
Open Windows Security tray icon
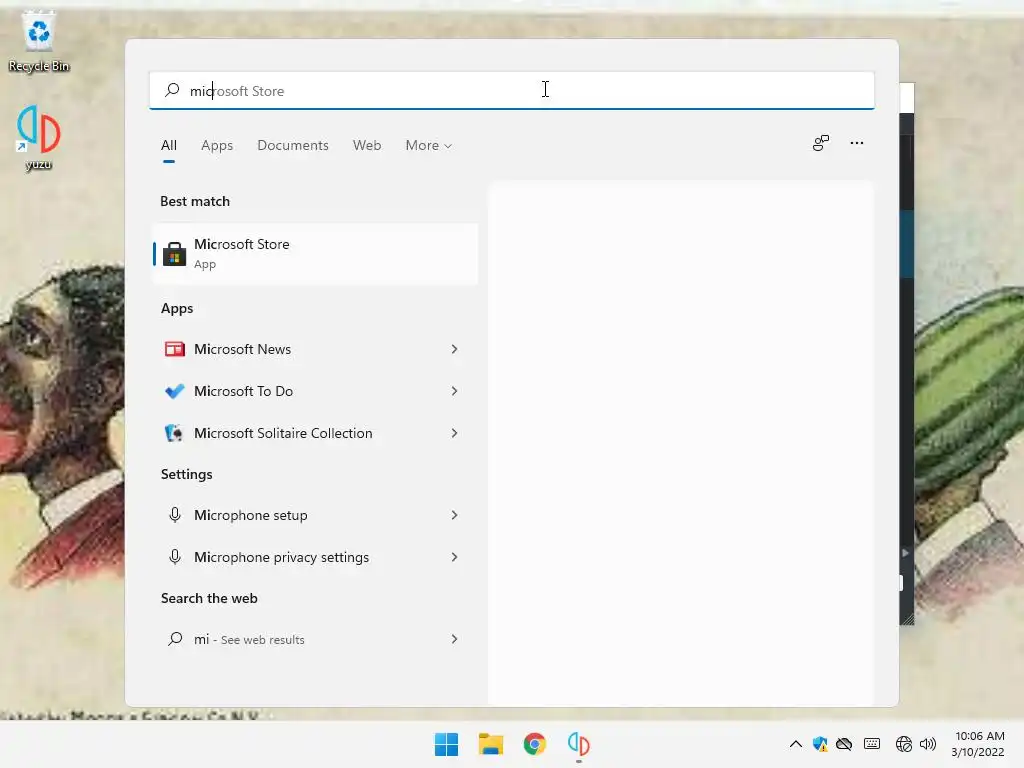click(820, 744)
